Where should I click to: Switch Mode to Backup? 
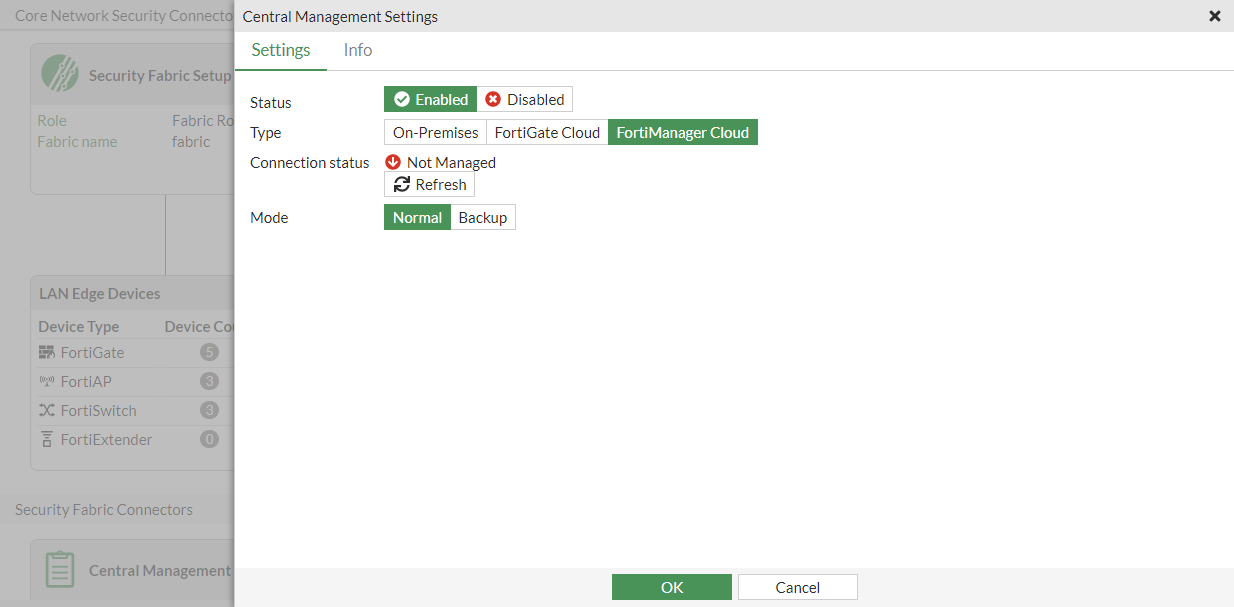tap(483, 217)
